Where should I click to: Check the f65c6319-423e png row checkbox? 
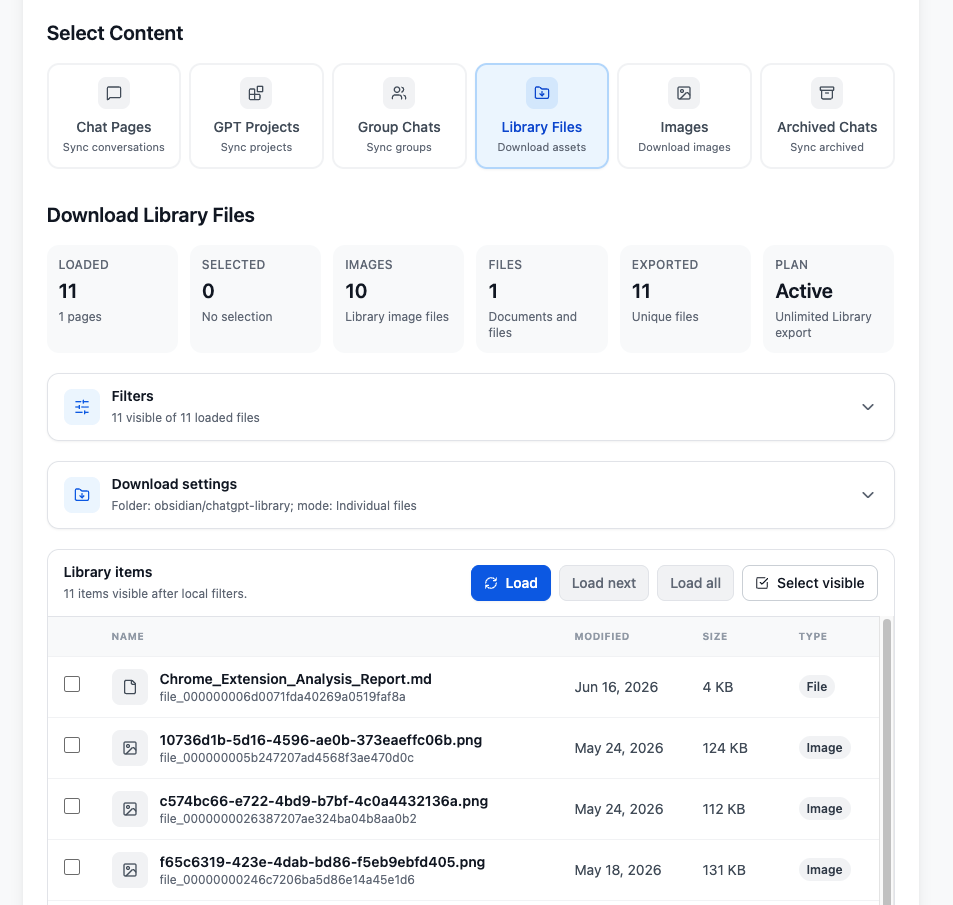[x=72, y=867]
